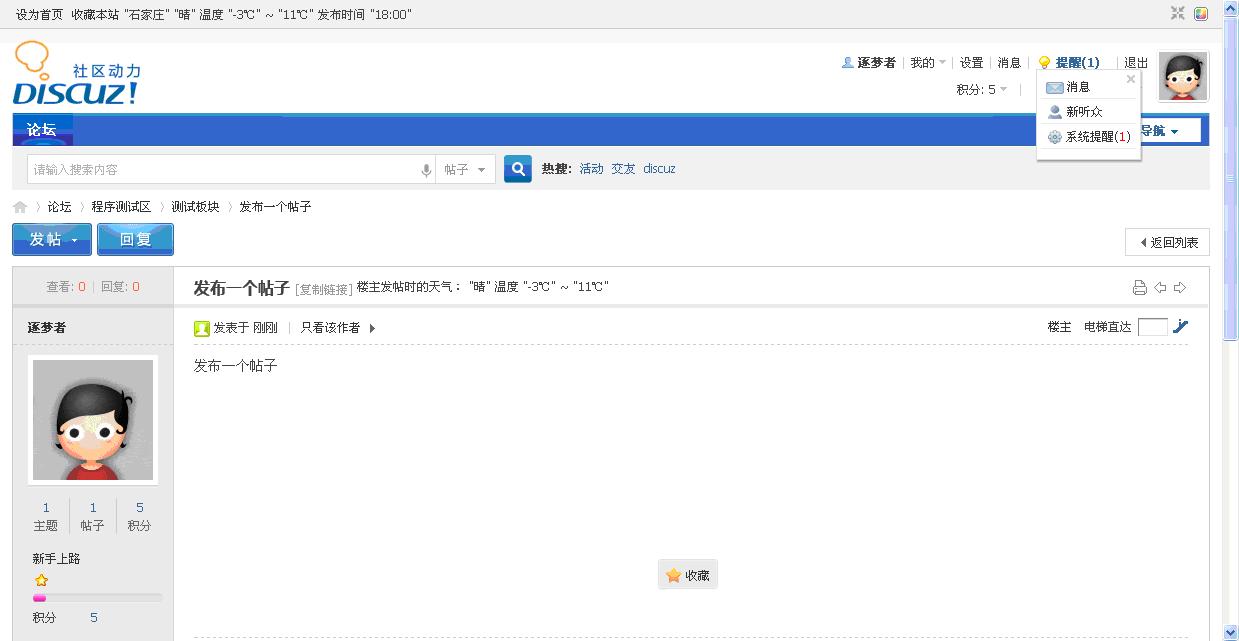Open the 发帖 new post dropdown button
Viewport: 1239px width, 641px height.
[x=52, y=240]
